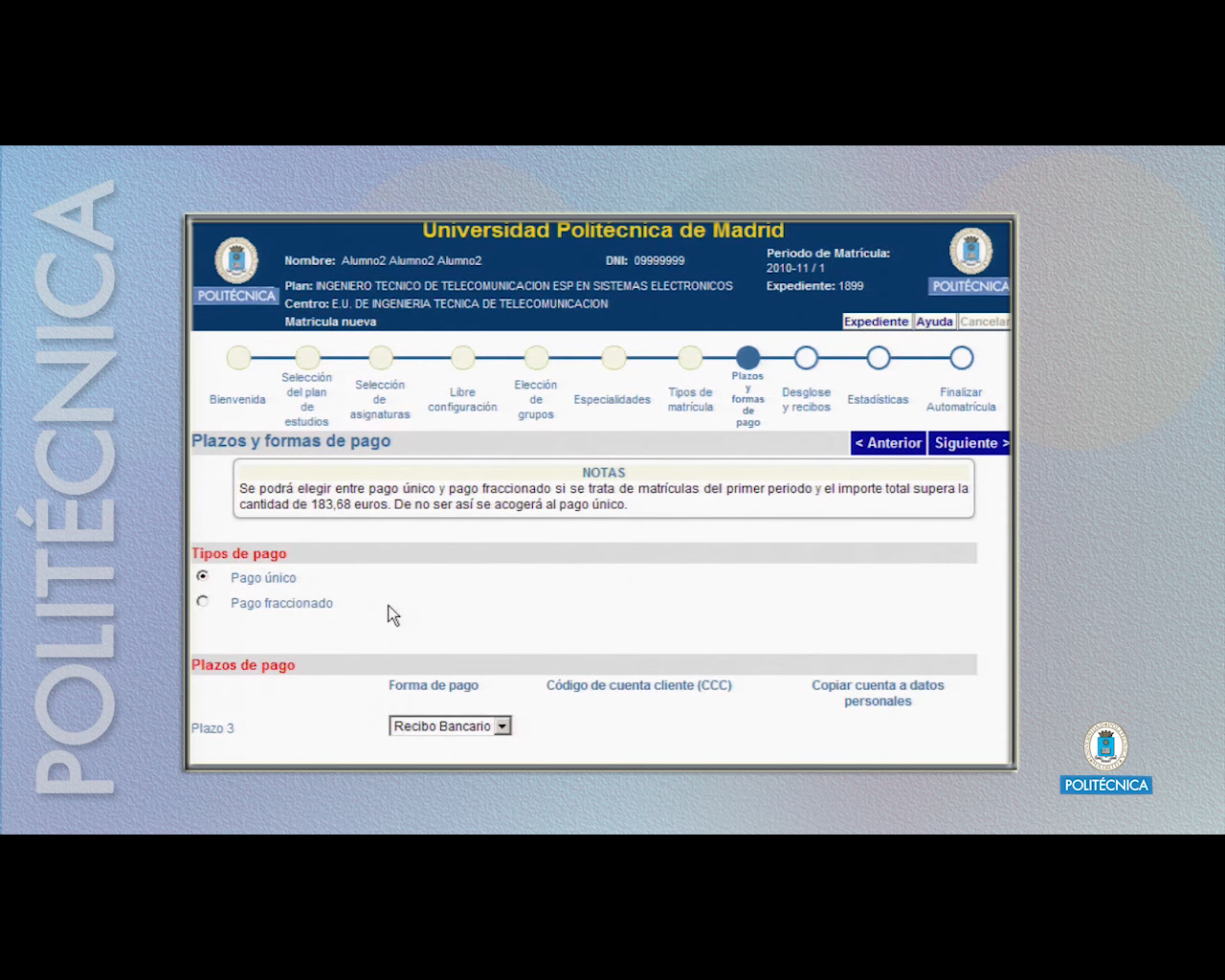This screenshot has width=1225, height=980.
Task: Click the Bienvenida step circle
Action: (x=238, y=358)
